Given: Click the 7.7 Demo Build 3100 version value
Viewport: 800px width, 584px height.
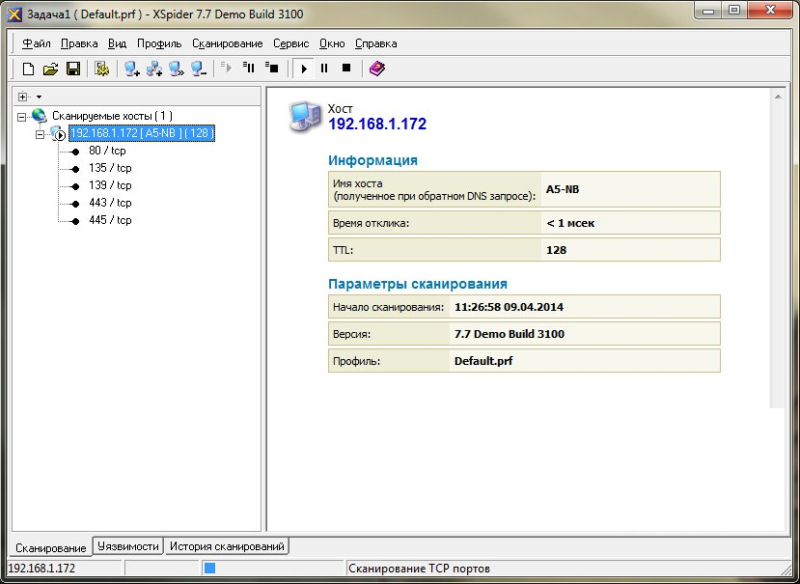Looking at the screenshot, I should point(509,334).
